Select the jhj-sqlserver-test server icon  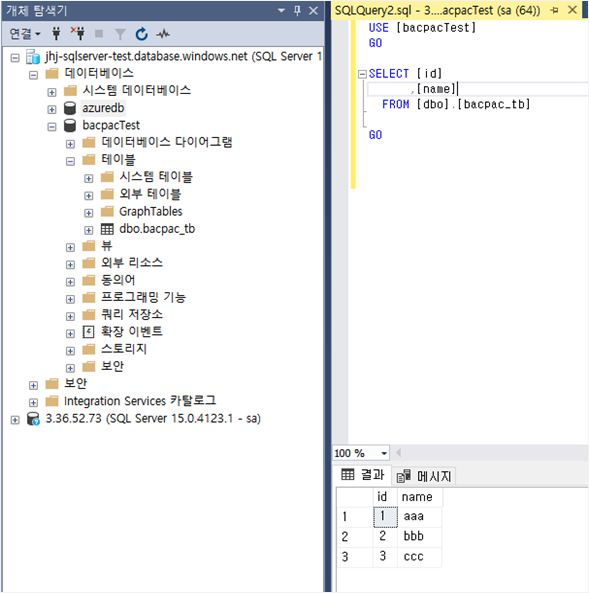pyautogui.click(x=33, y=57)
